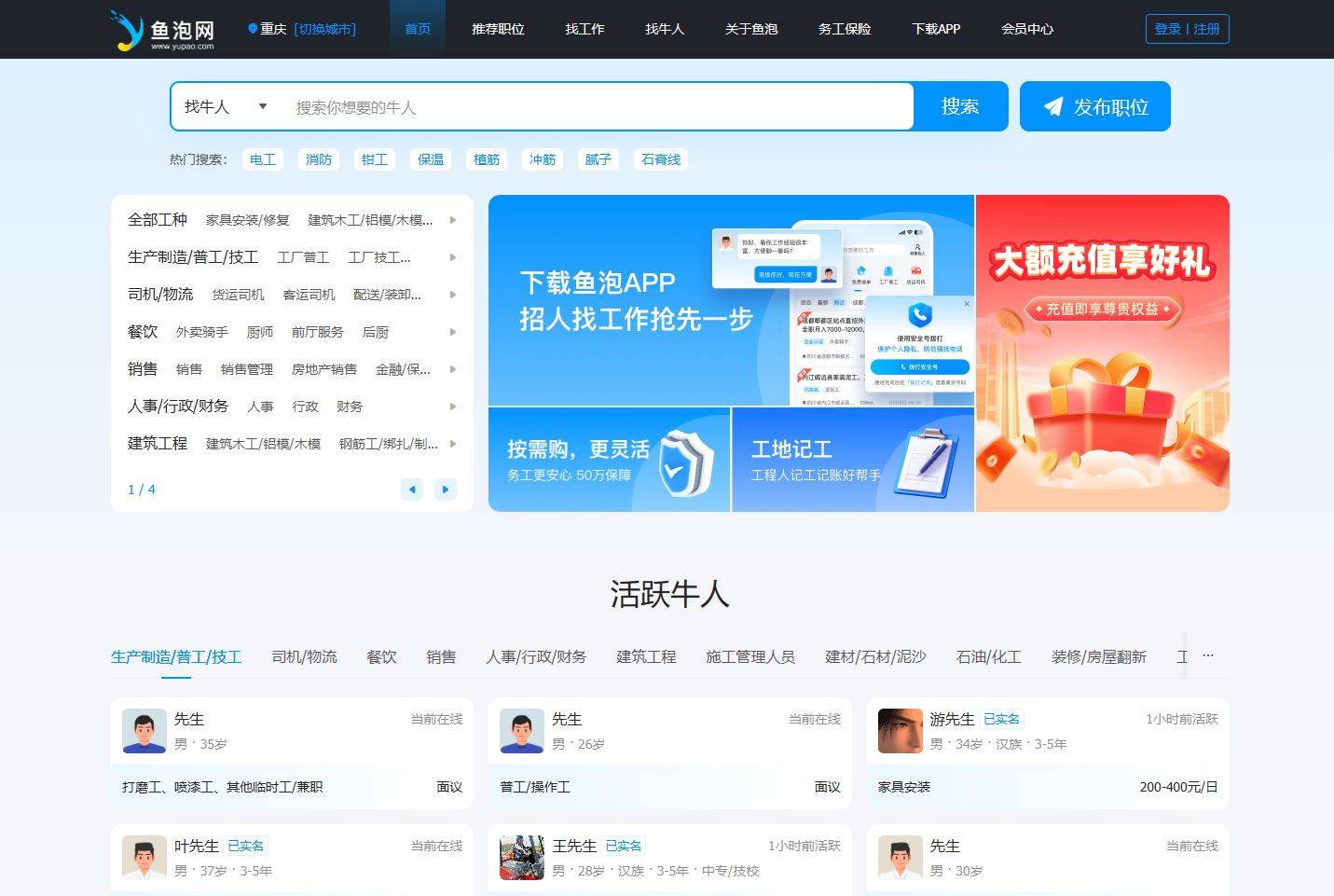Screen dimensions: 1334x896
Task: Click the paper plane icon on 发布职位
Action: pyautogui.click(x=1053, y=107)
